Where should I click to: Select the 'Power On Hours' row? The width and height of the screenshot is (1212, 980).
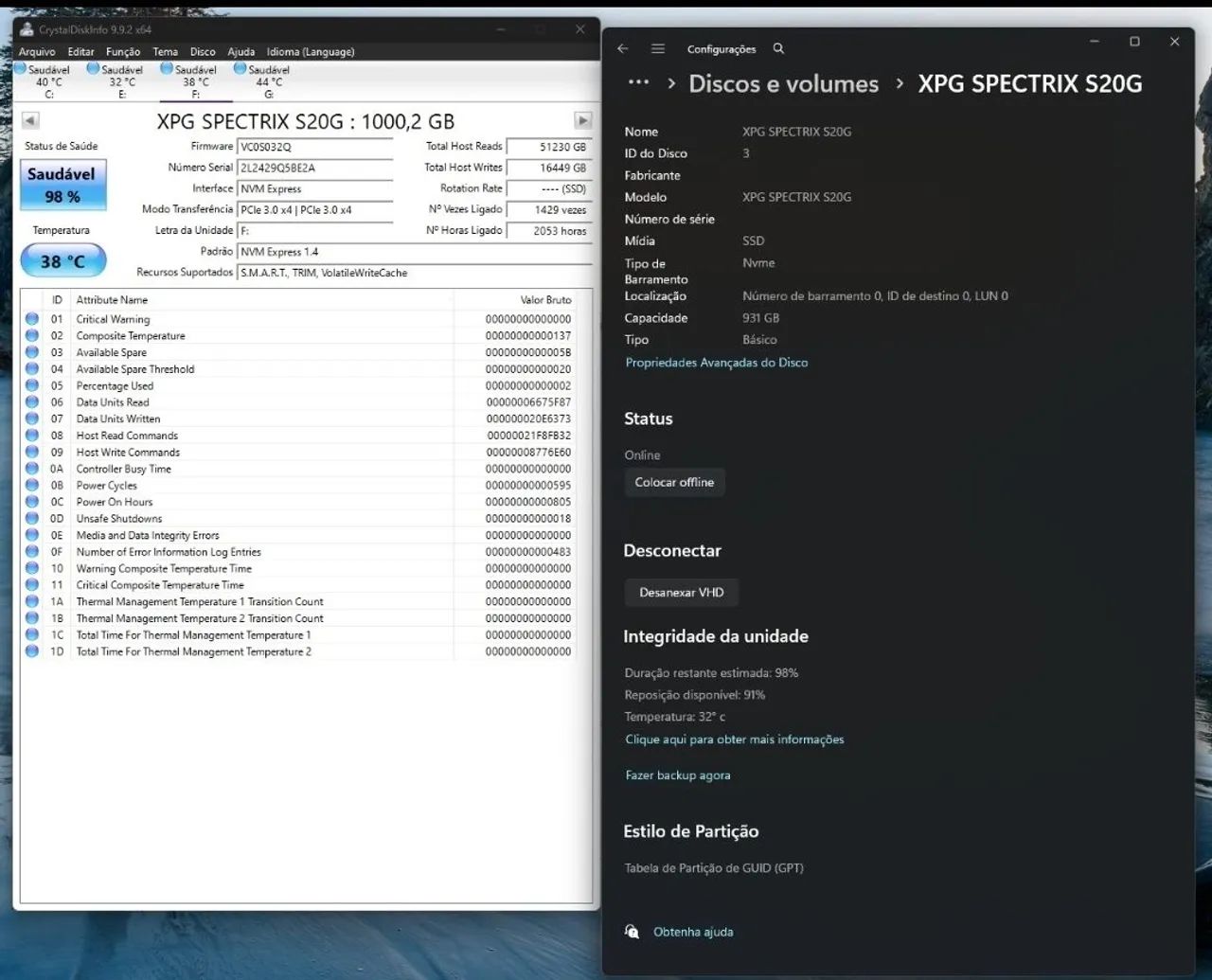[x=298, y=502]
